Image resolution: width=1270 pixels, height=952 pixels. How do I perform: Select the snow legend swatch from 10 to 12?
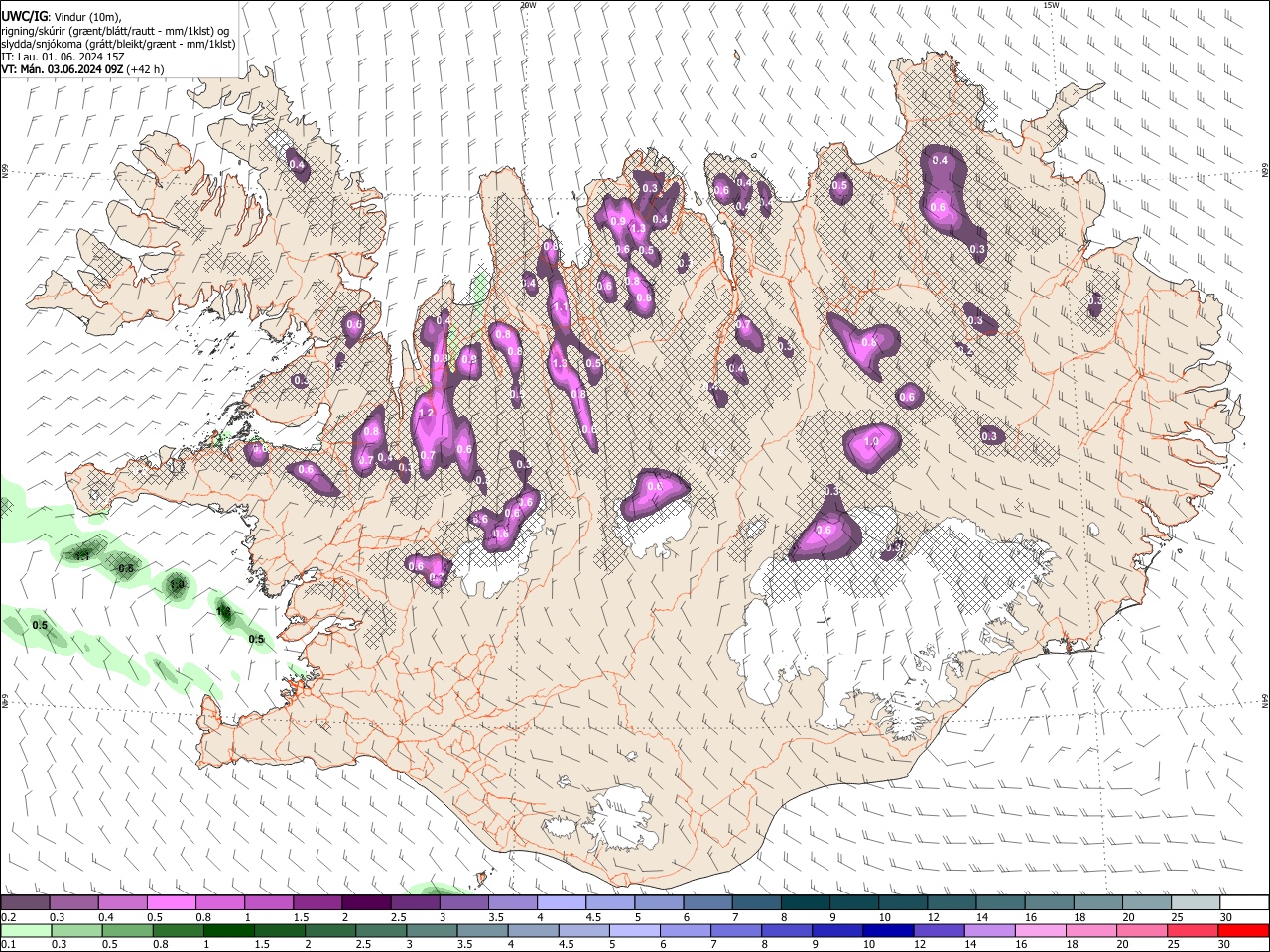[x=902, y=903]
